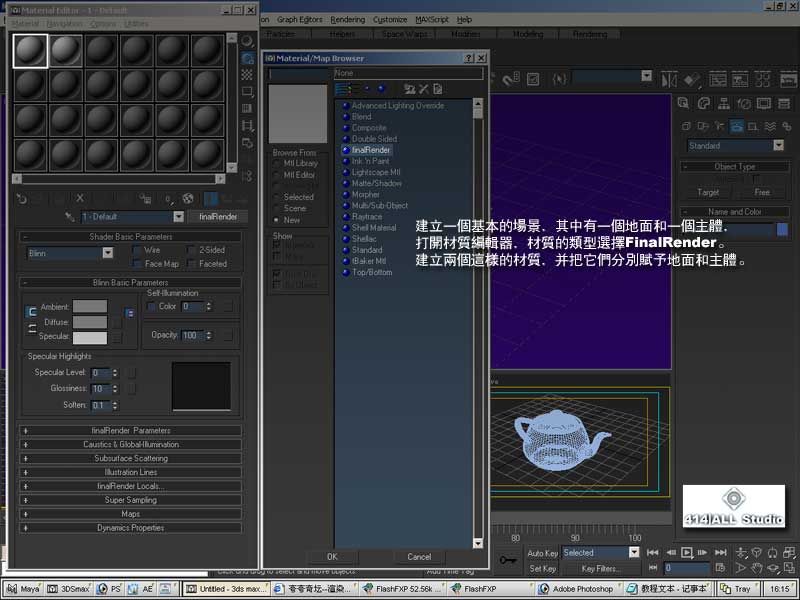The image size is (800, 600).
Task: Click the Key Filters... button
Action: pyautogui.click(x=601, y=568)
